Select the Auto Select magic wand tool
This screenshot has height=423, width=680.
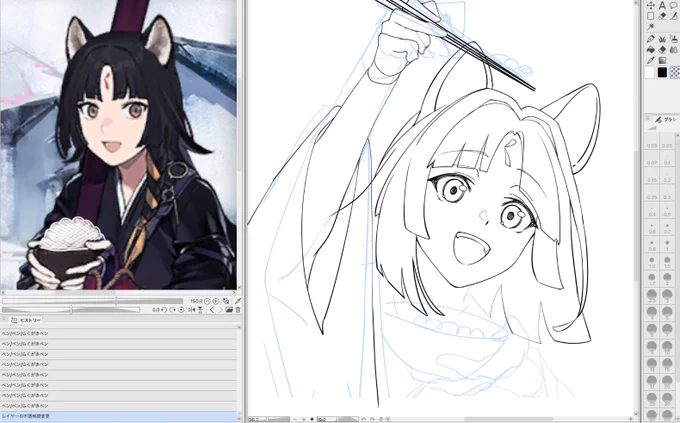pos(651,27)
